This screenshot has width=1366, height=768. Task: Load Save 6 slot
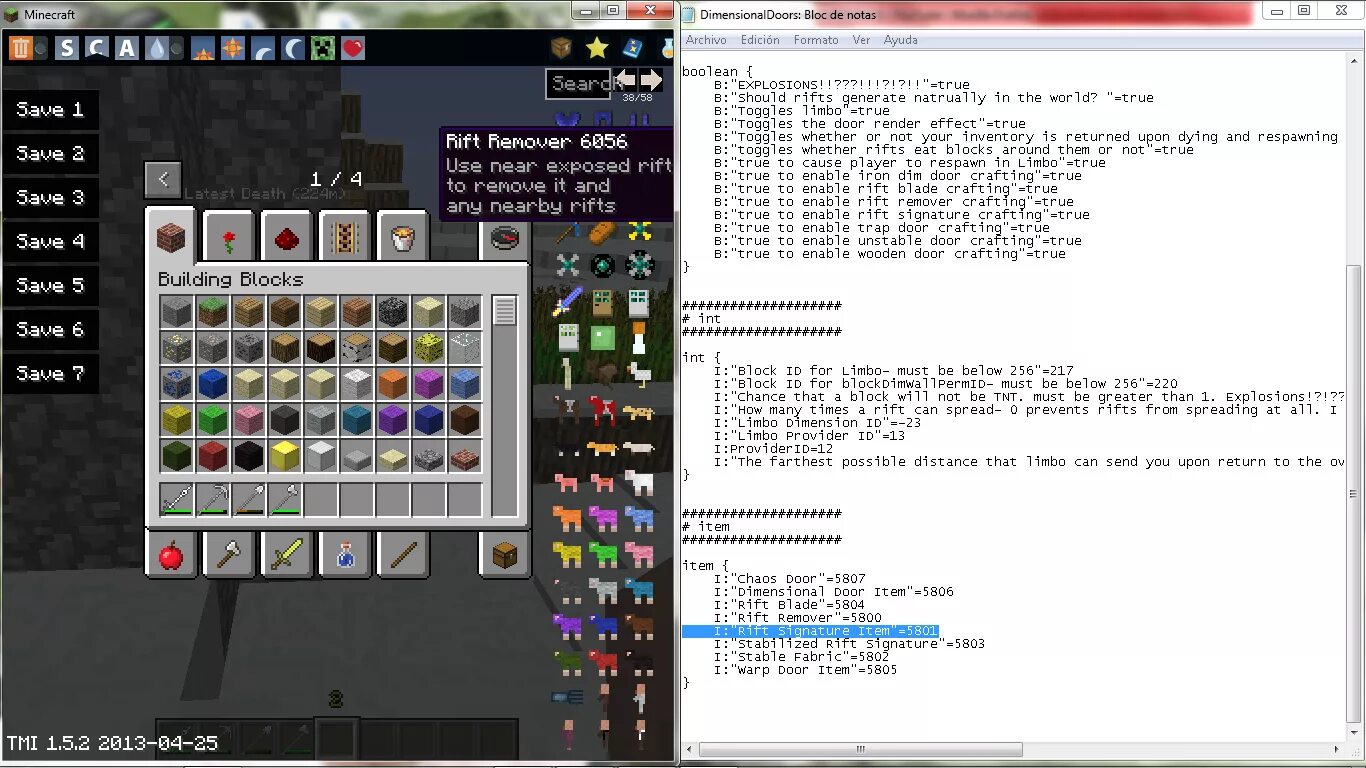click(x=50, y=330)
